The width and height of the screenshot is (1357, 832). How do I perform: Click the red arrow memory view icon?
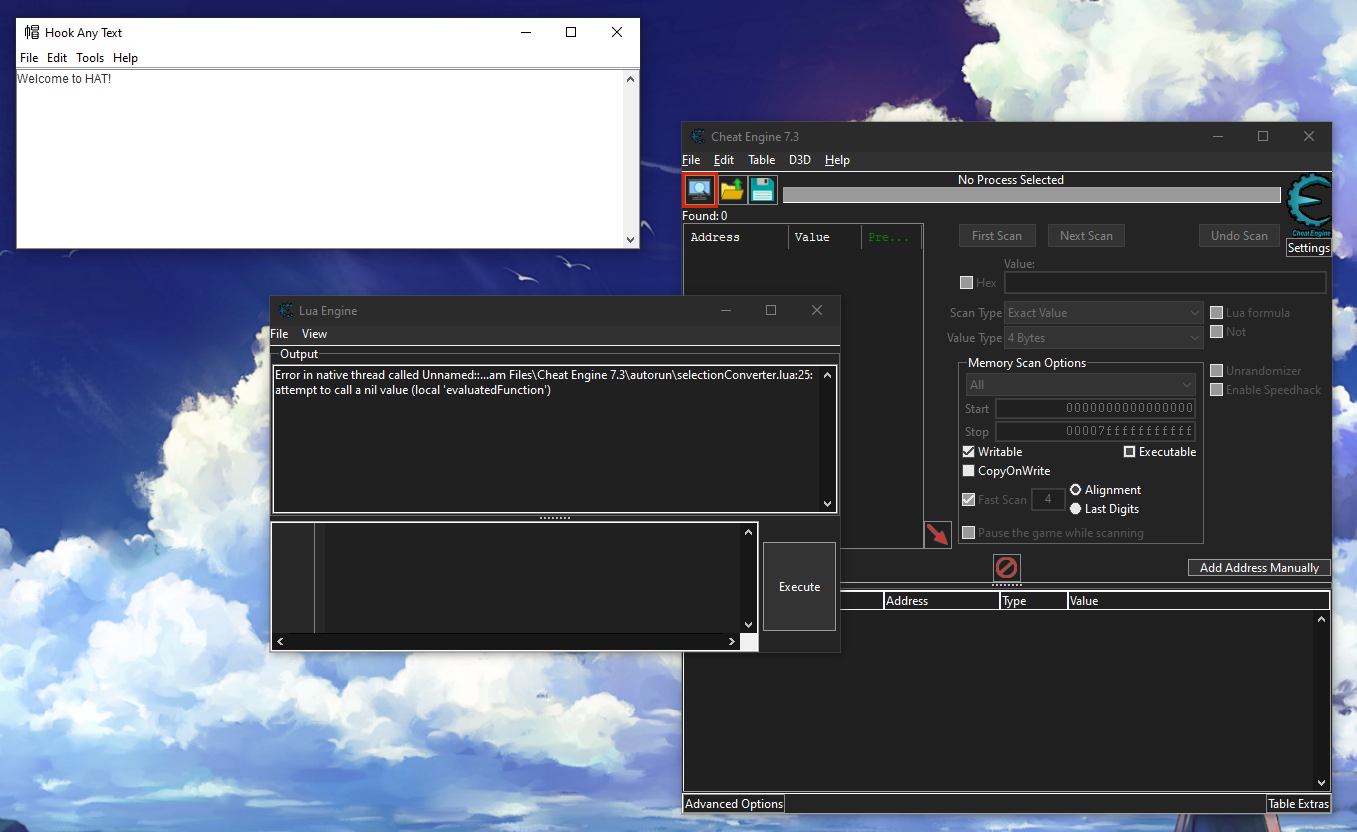click(x=937, y=534)
